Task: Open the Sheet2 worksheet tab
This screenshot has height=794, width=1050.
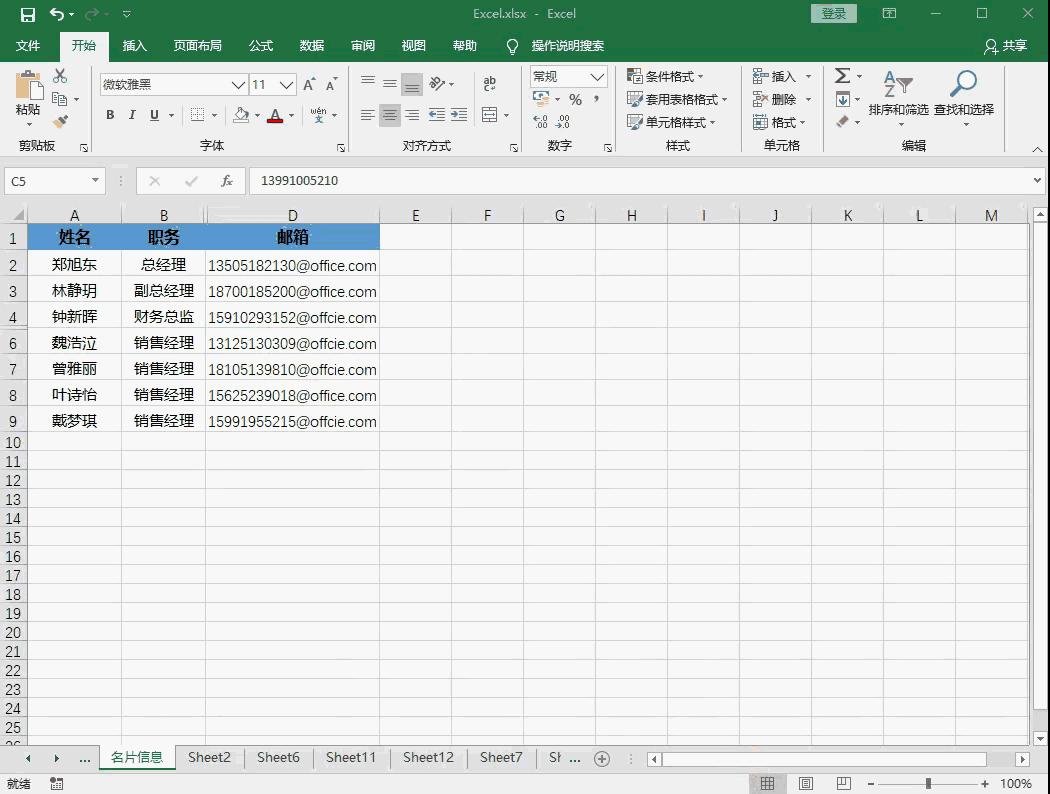Action: pyautogui.click(x=208, y=758)
